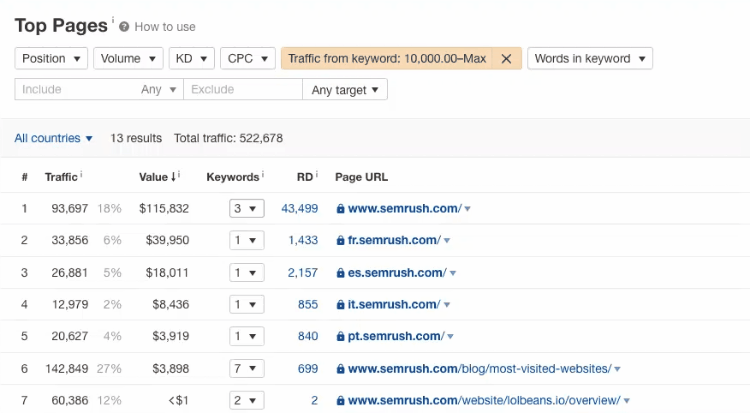Sort by the RD column header

pyautogui.click(x=305, y=177)
